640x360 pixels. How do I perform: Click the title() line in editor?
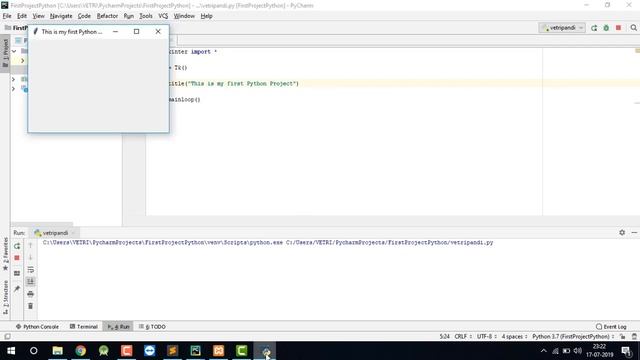234,83
